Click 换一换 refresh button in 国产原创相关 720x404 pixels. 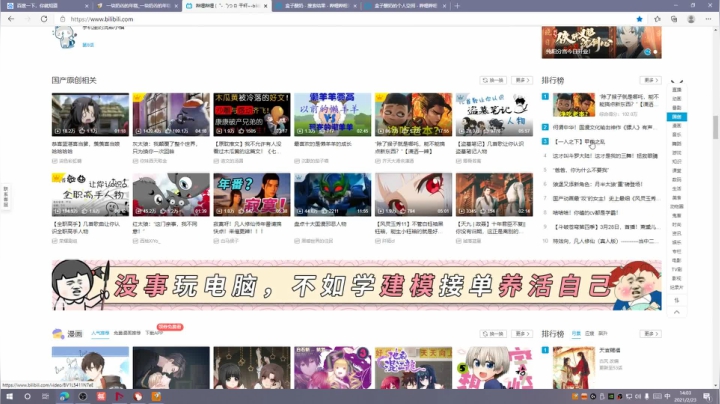(x=493, y=80)
